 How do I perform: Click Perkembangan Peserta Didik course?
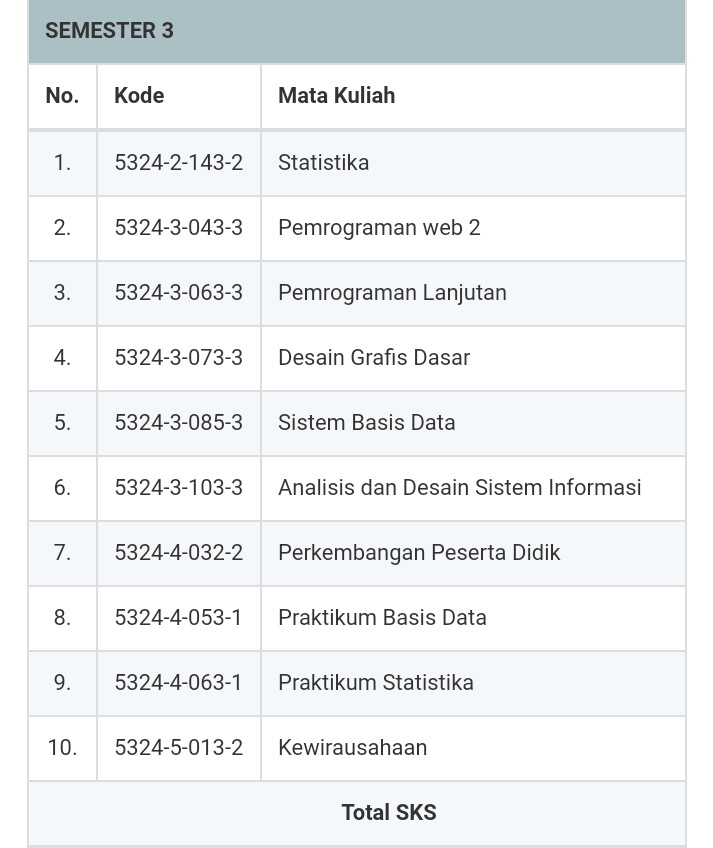point(419,553)
